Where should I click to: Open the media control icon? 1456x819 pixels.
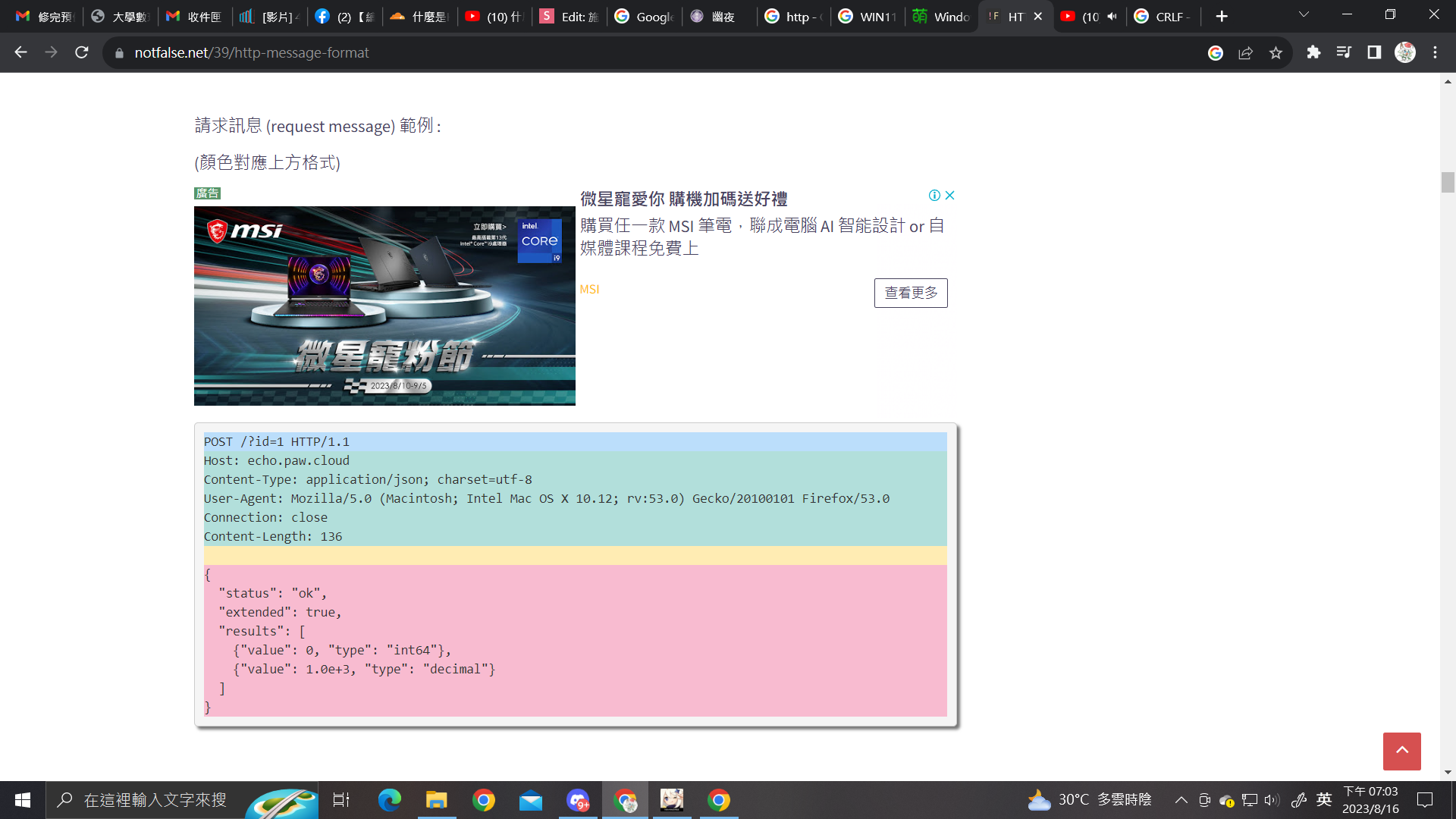(x=1344, y=52)
